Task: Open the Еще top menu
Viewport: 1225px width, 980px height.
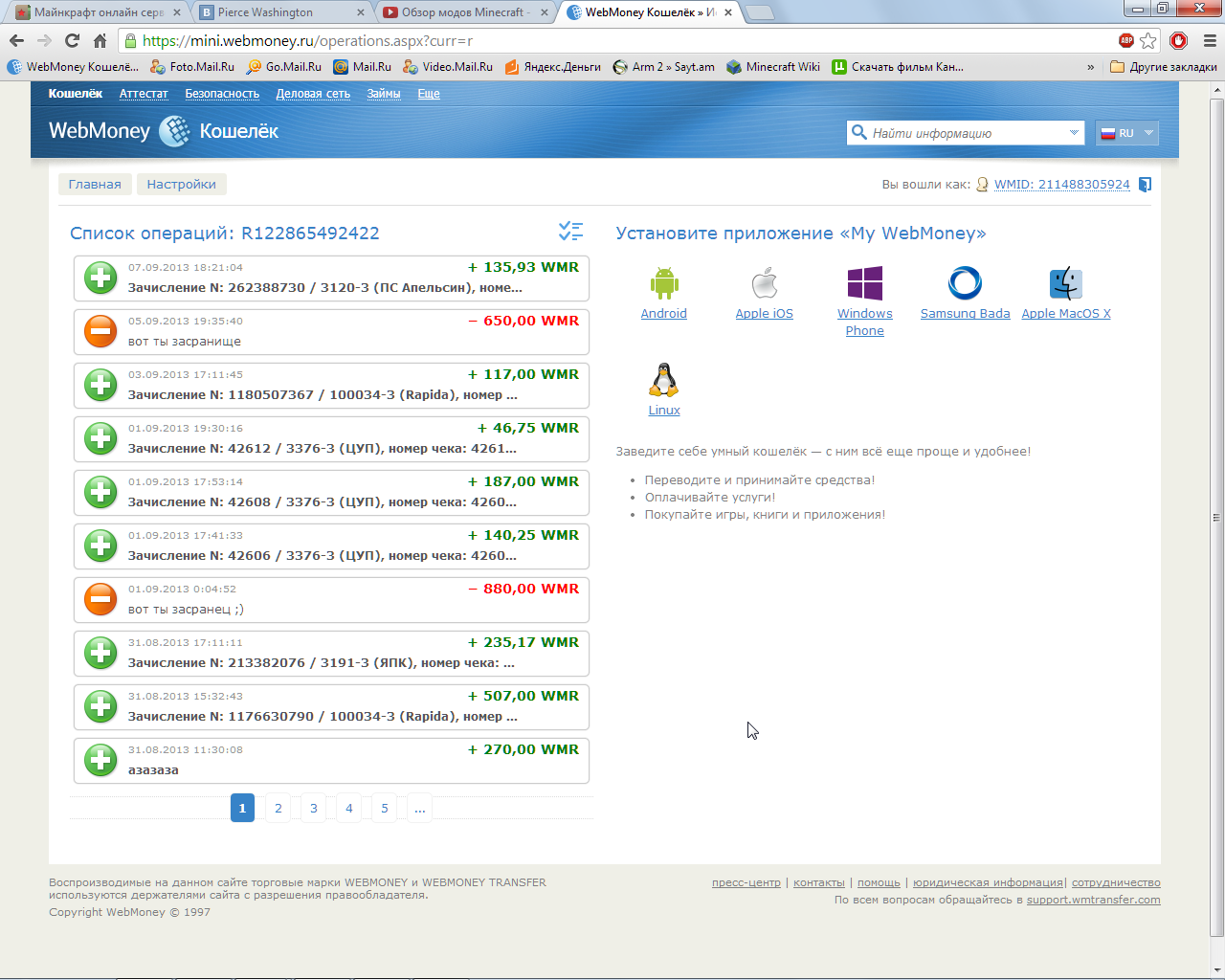Action: (x=429, y=94)
